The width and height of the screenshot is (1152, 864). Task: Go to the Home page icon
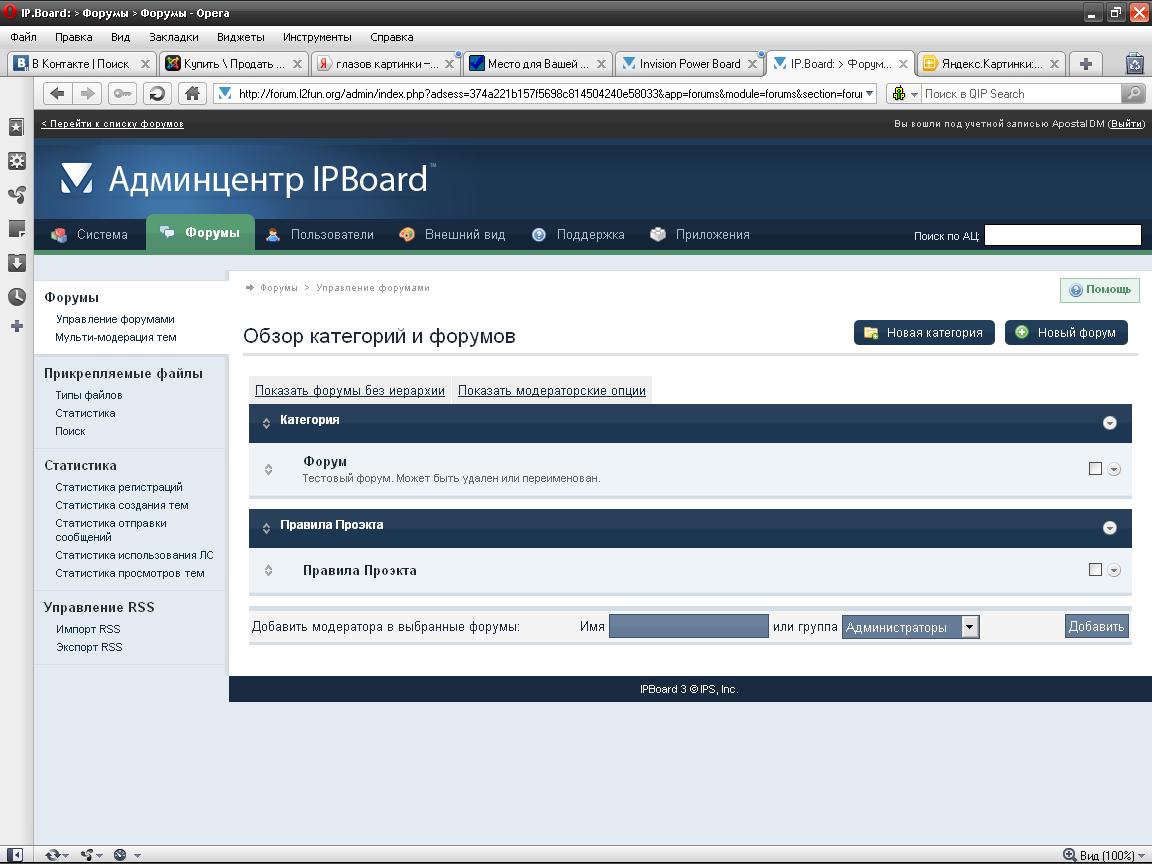(x=192, y=93)
